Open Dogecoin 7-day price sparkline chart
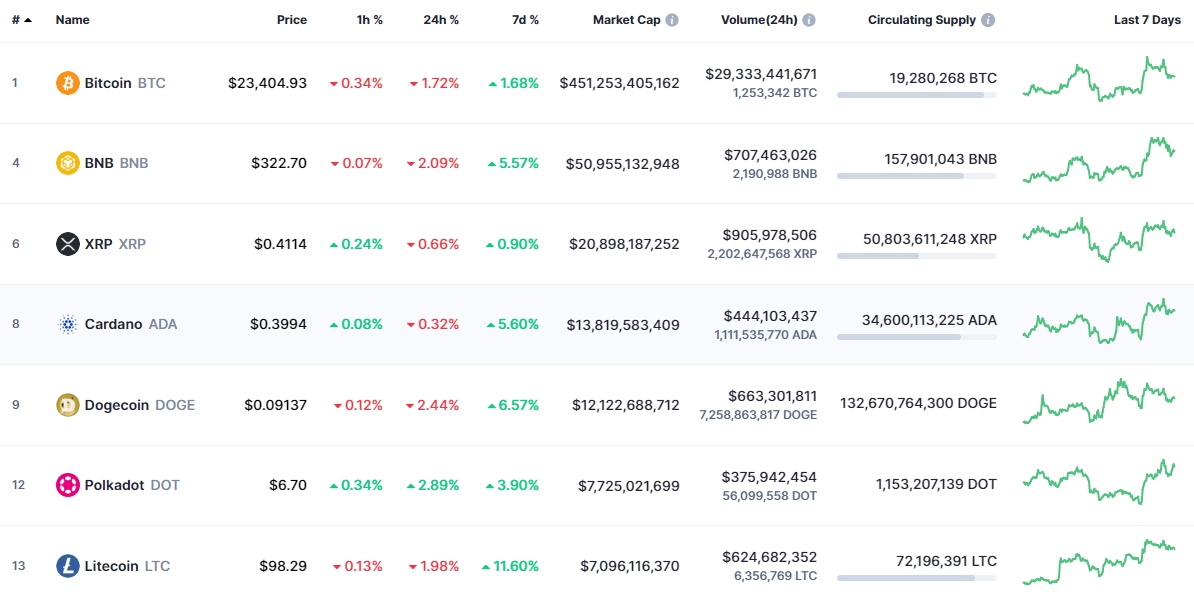 tap(1099, 401)
